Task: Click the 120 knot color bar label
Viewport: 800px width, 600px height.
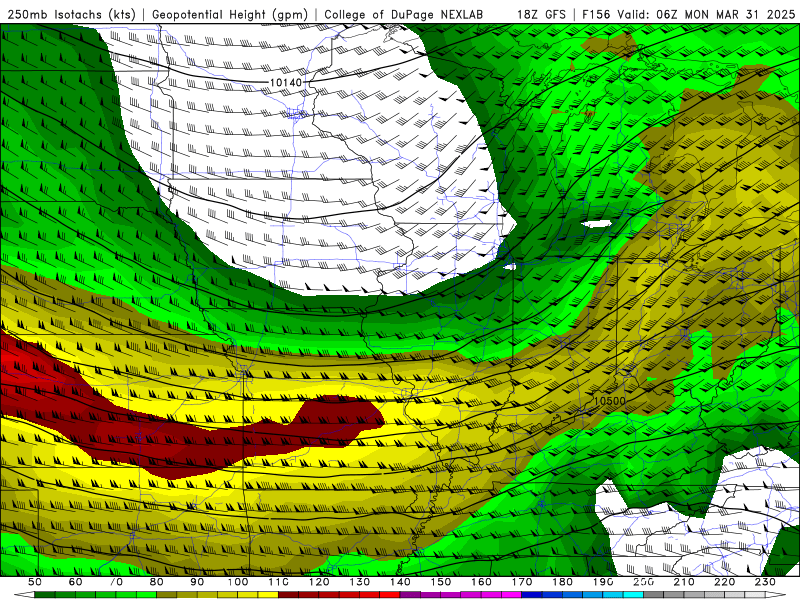Action: [x=319, y=582]
